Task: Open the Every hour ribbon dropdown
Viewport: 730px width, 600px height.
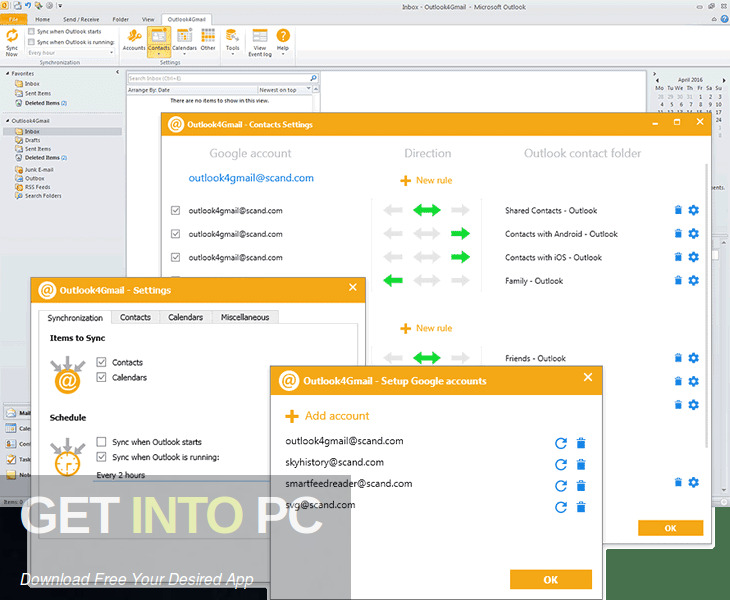Action: tap(71, 53)
